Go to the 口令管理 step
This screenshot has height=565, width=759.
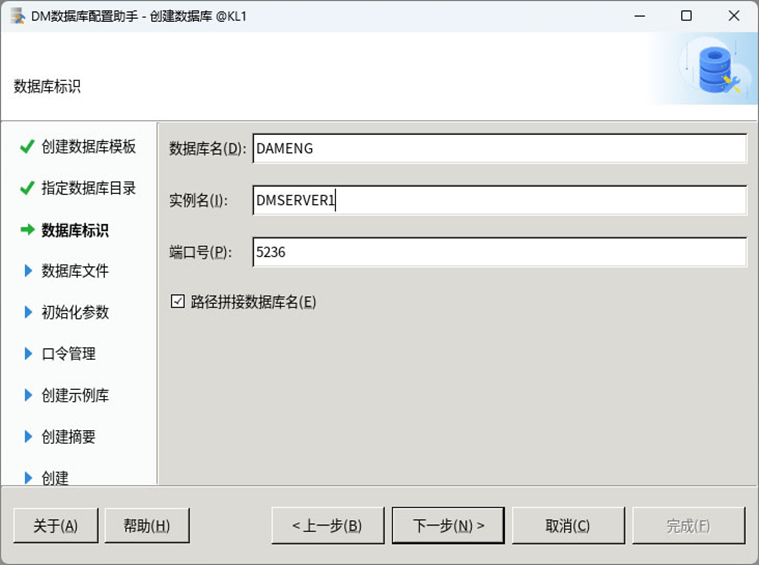pyautogui.click(x=68, y=354)
